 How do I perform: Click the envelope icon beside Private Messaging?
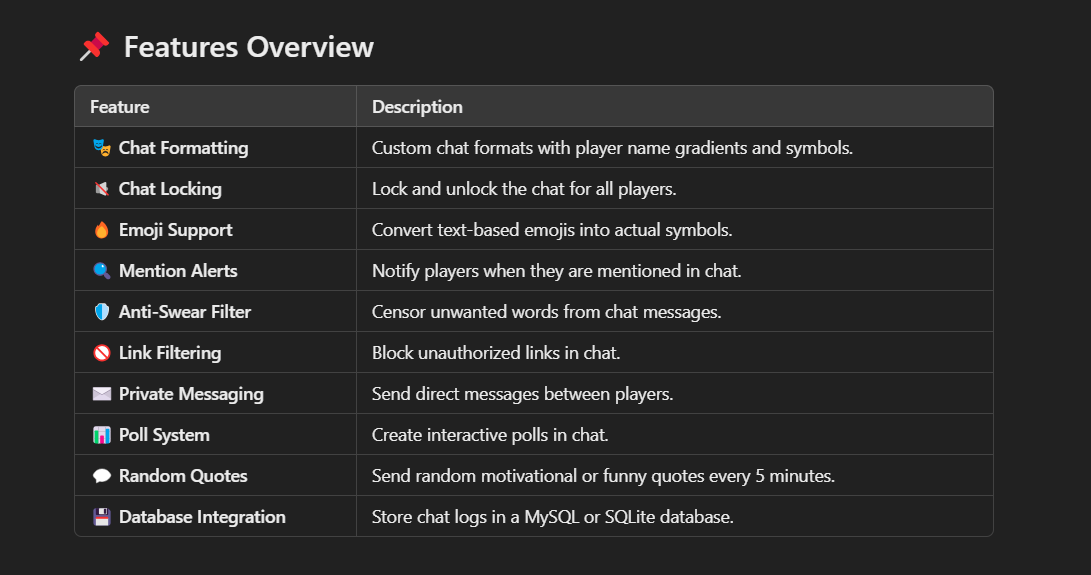pyautogui.click(x=102, y=394)
